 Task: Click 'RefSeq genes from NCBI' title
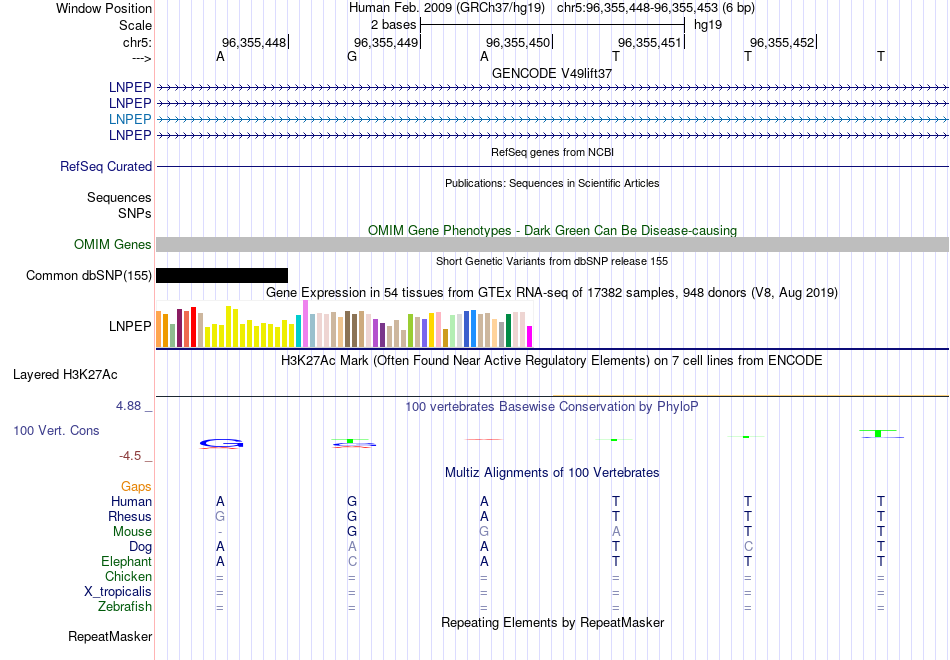(x=552, y=152)
